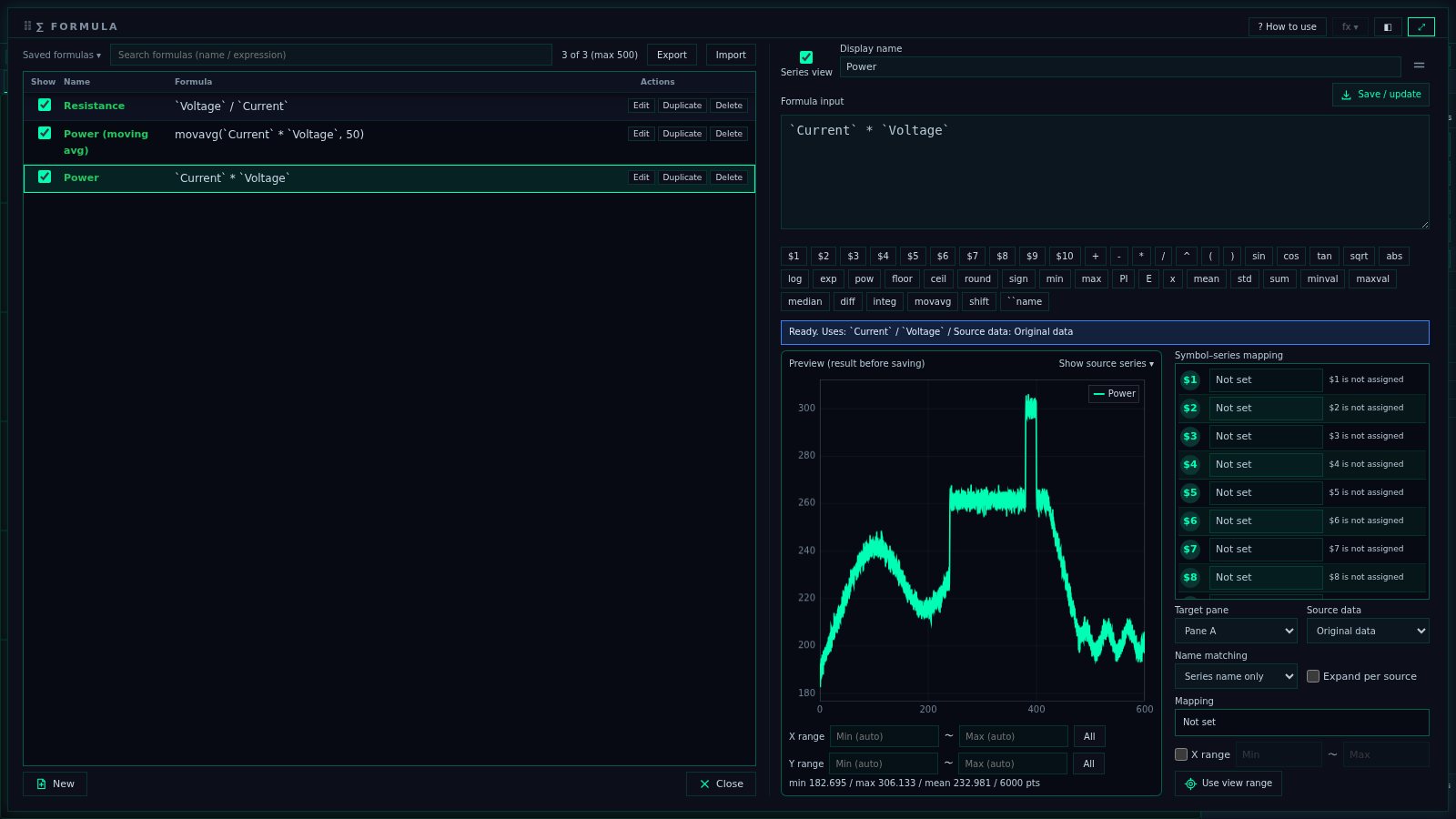Insert the caret power operator
The width and height of the screenshot is (1456, 819).
pos(1187,257)
